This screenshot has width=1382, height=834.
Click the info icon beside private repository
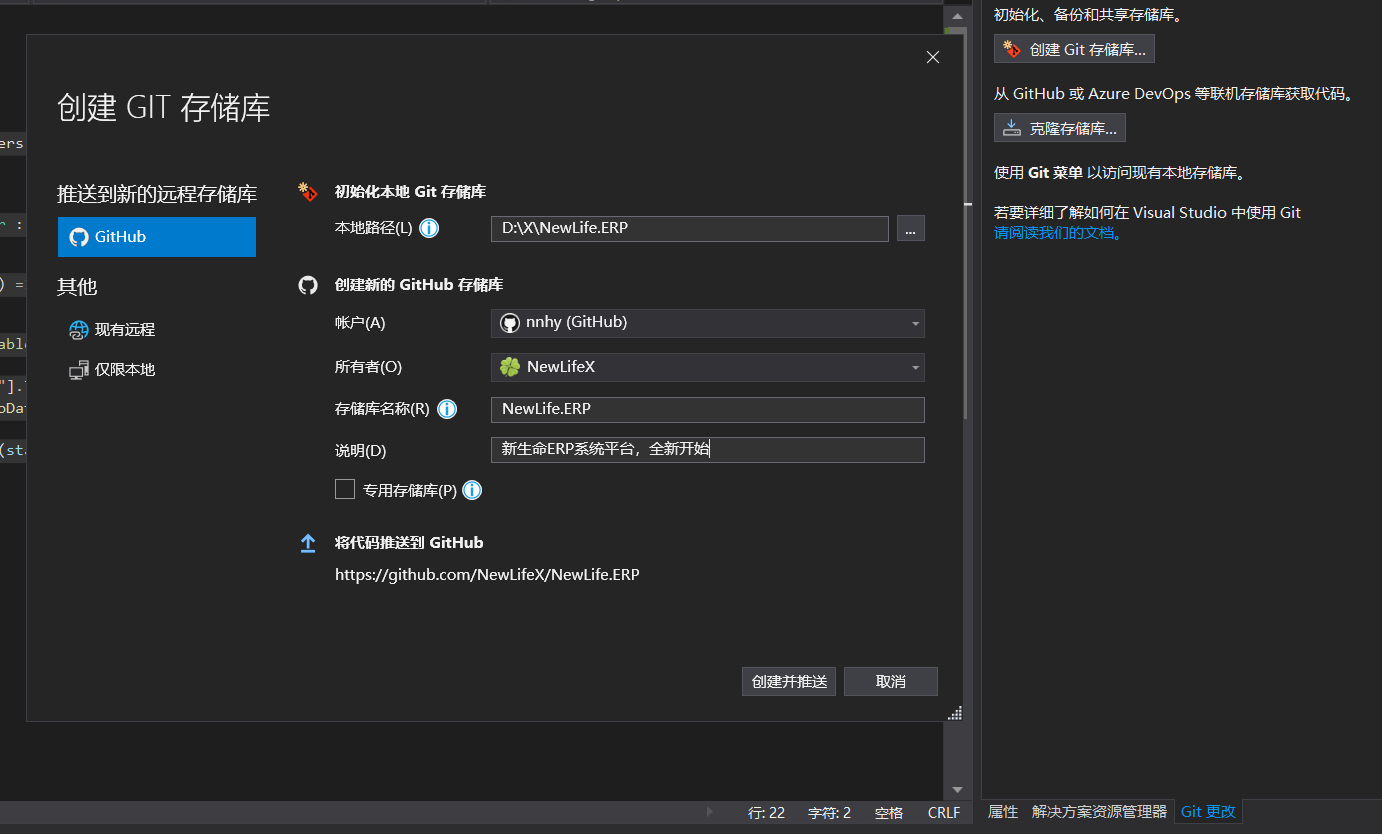[472, 490]
